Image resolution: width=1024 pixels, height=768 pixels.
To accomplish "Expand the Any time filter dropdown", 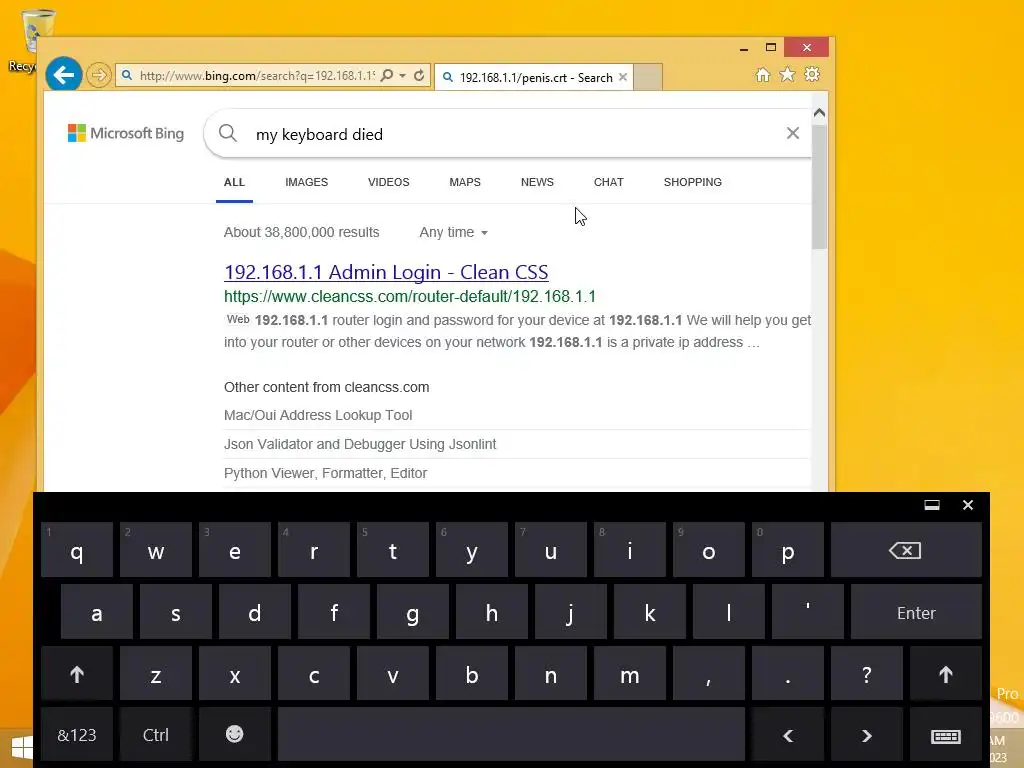I will tap(453, 232).
